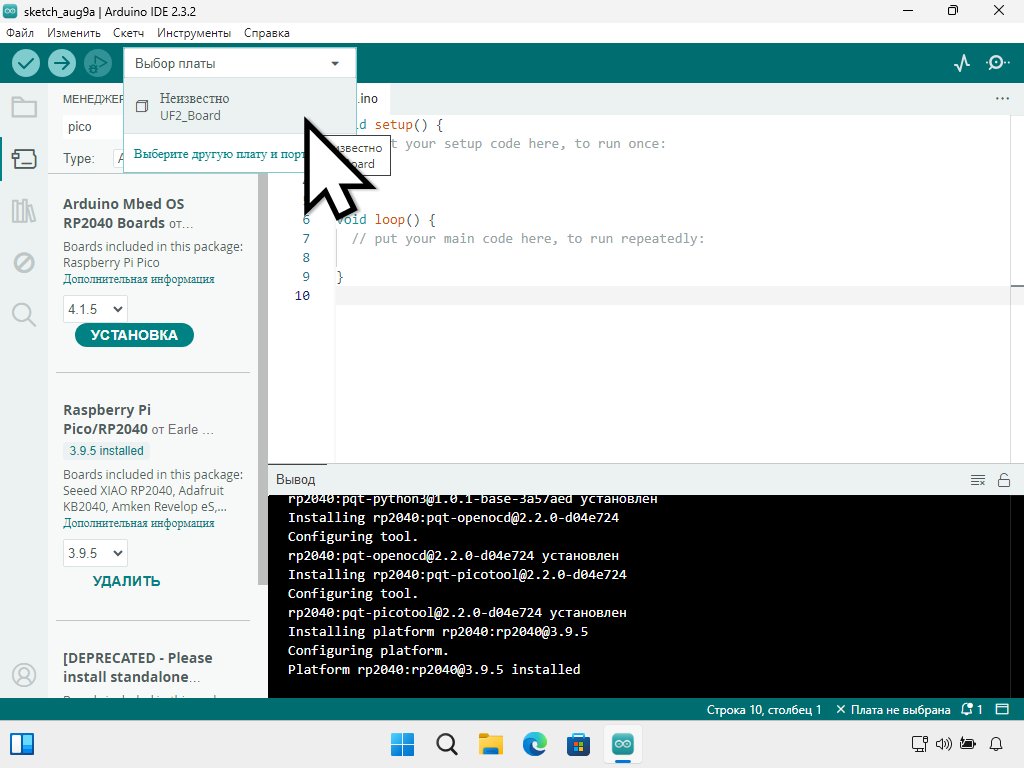Click Плата не выбрана in status bar

[893, 709]
